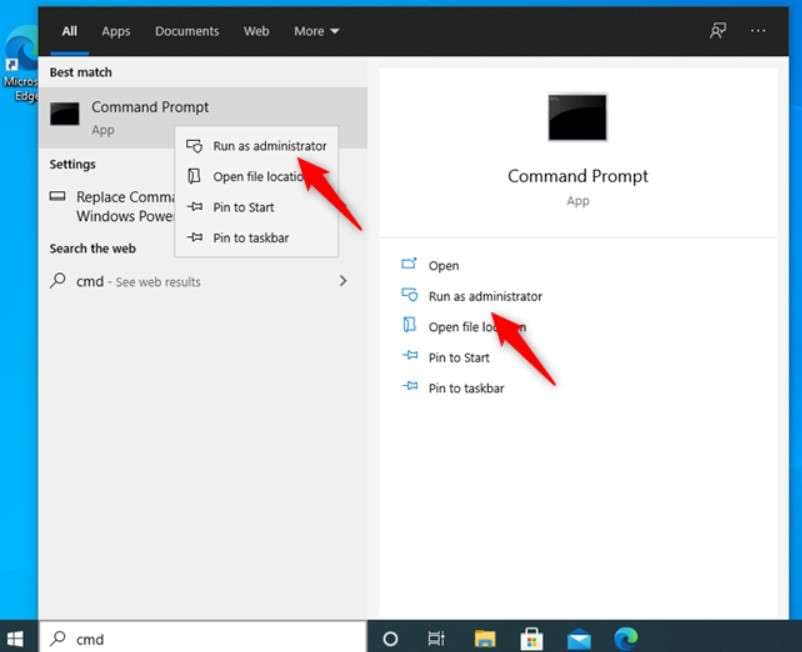The height and width of the screenshot is (652, 802).
Task: Select Microsoft Edge desktop shortcut
Action: 20,65
